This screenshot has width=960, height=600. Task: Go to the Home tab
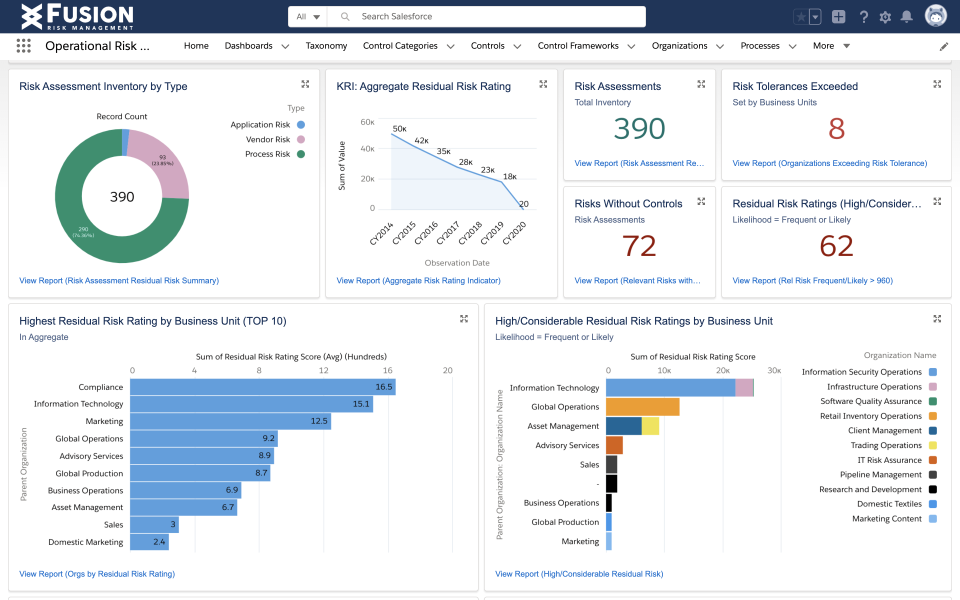pos(196,45)
